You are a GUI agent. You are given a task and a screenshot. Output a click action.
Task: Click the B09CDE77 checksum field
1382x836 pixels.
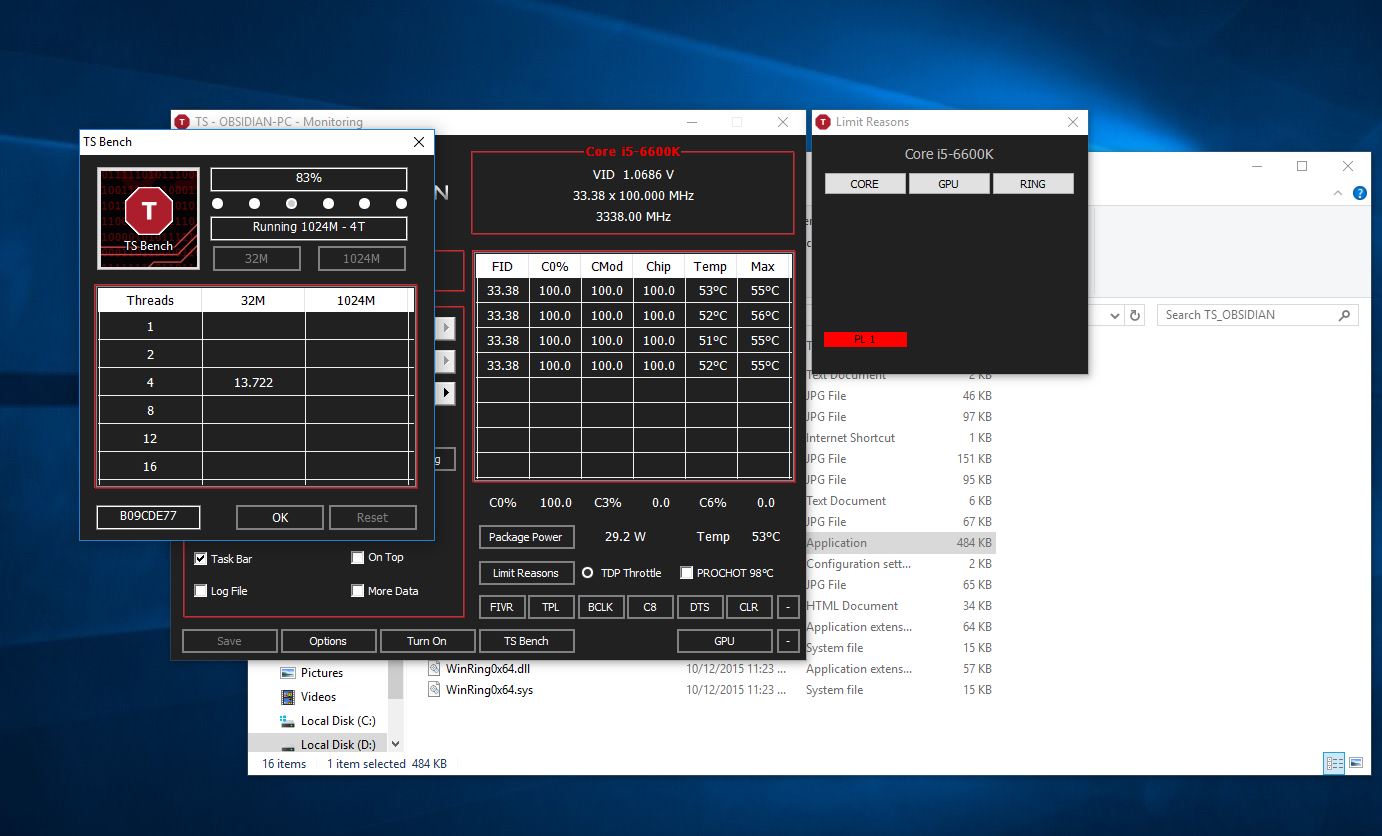pyautogui.click(x=148, y=517)
